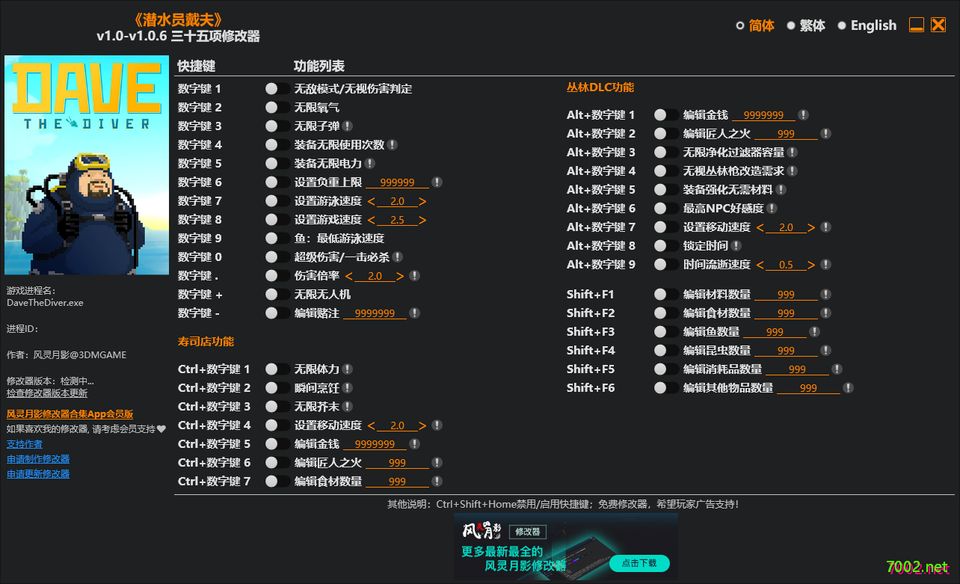Decrease 设置游戏速度 with left arrow
960x584 pixels.
(371, 220)
